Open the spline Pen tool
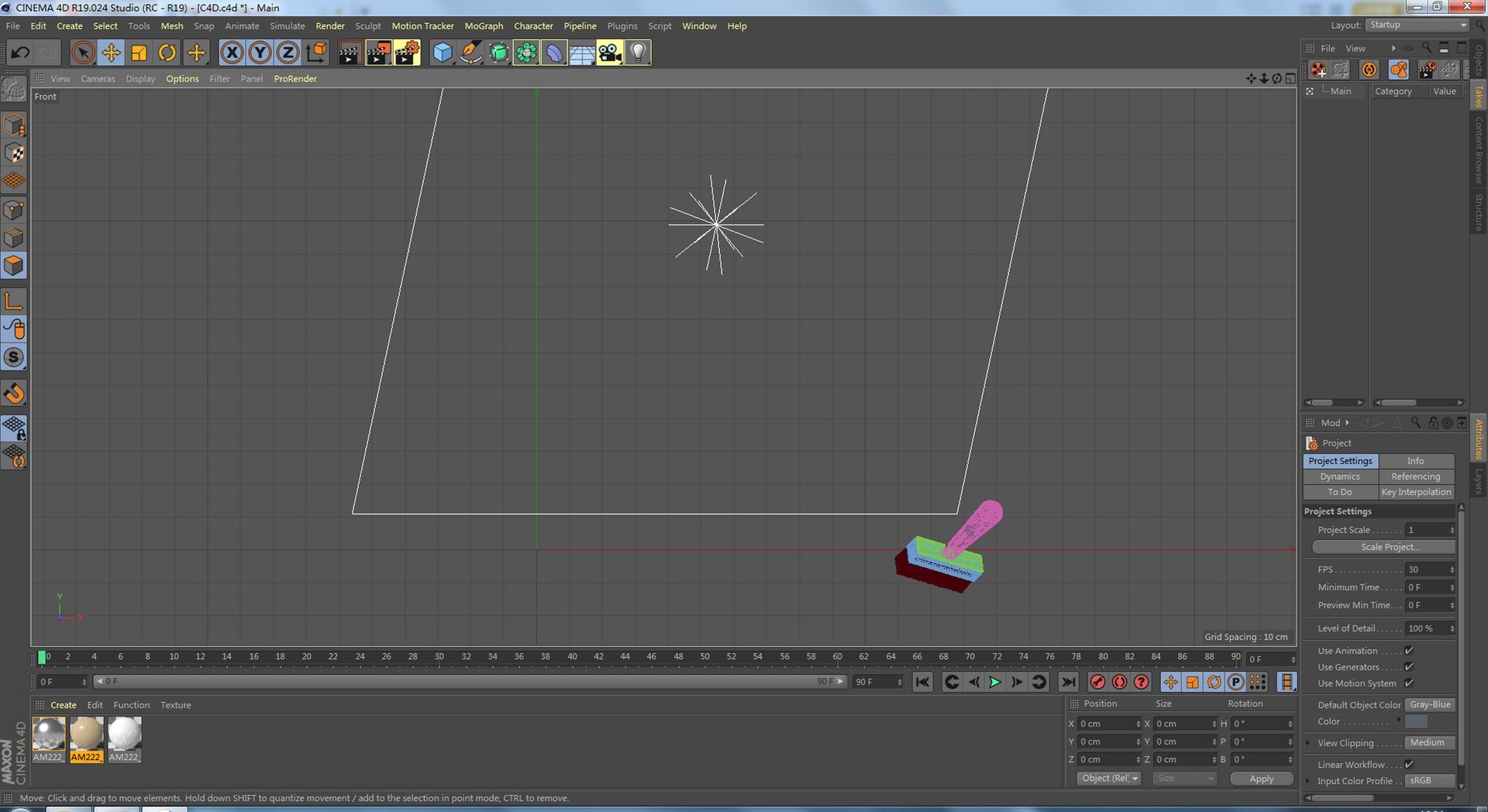1488x812 pixels. [470, 53]
